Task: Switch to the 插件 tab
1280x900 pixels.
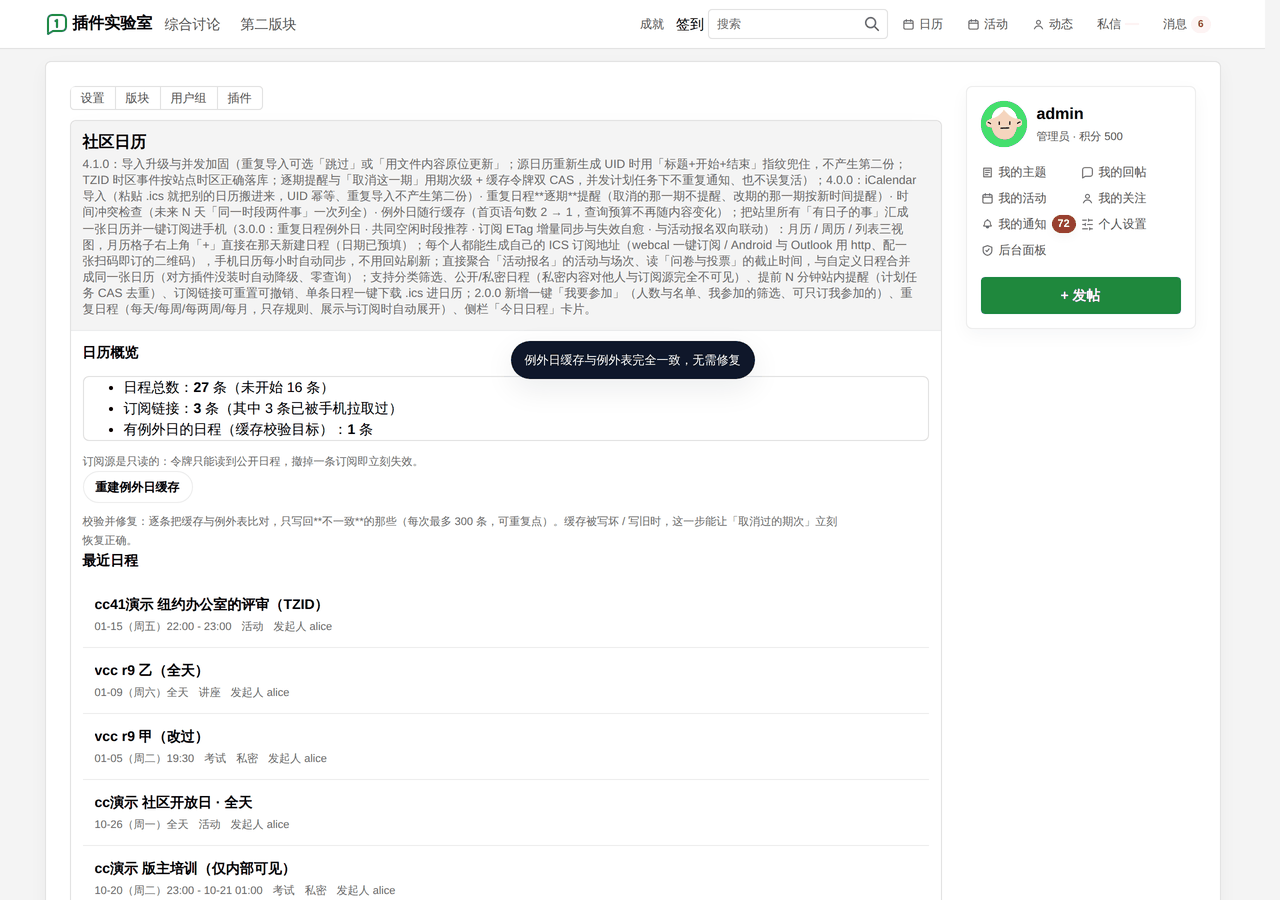Action: 240,98
